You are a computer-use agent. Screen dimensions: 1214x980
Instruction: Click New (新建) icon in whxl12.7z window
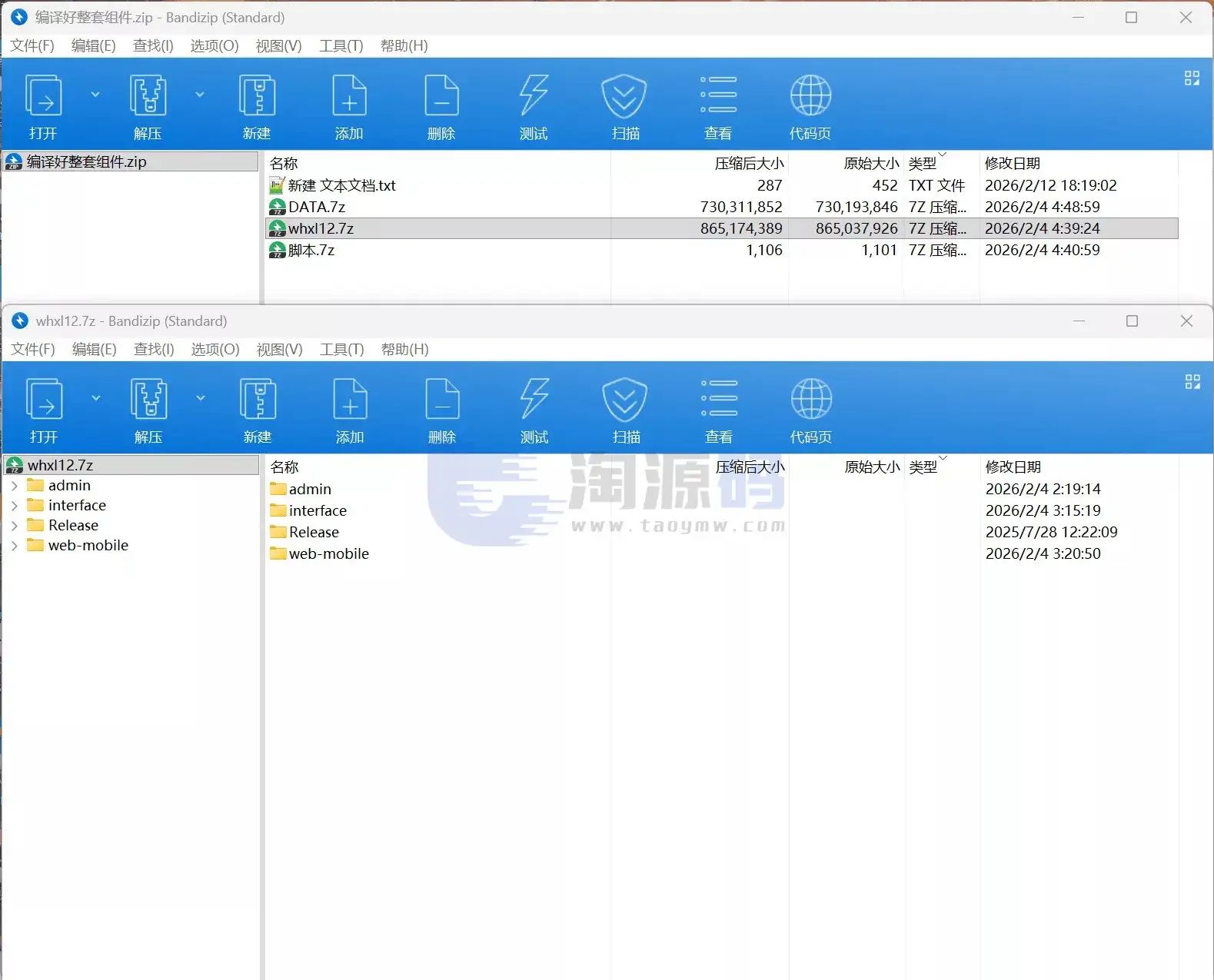point(258,399)
